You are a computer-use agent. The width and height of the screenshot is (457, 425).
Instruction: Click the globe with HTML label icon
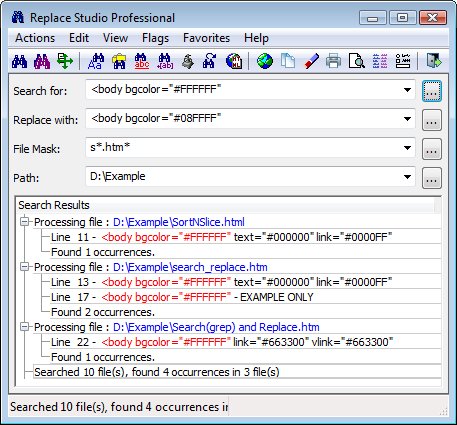[x=234, y=61]
